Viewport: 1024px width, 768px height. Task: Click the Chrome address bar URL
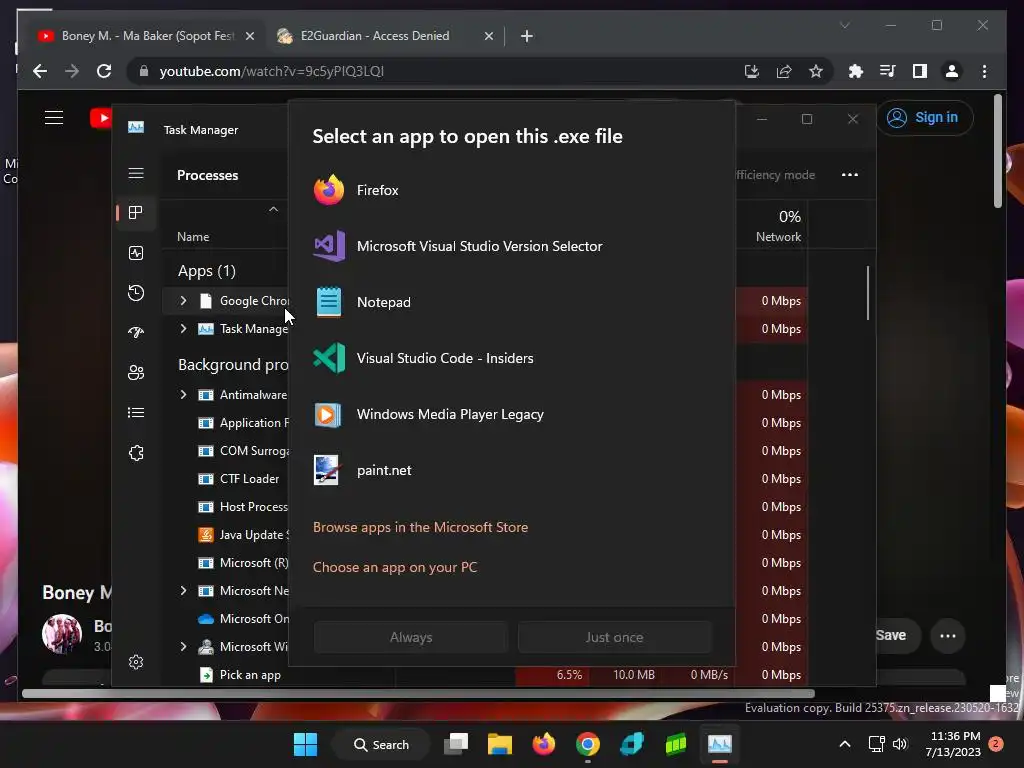(272, 71)
